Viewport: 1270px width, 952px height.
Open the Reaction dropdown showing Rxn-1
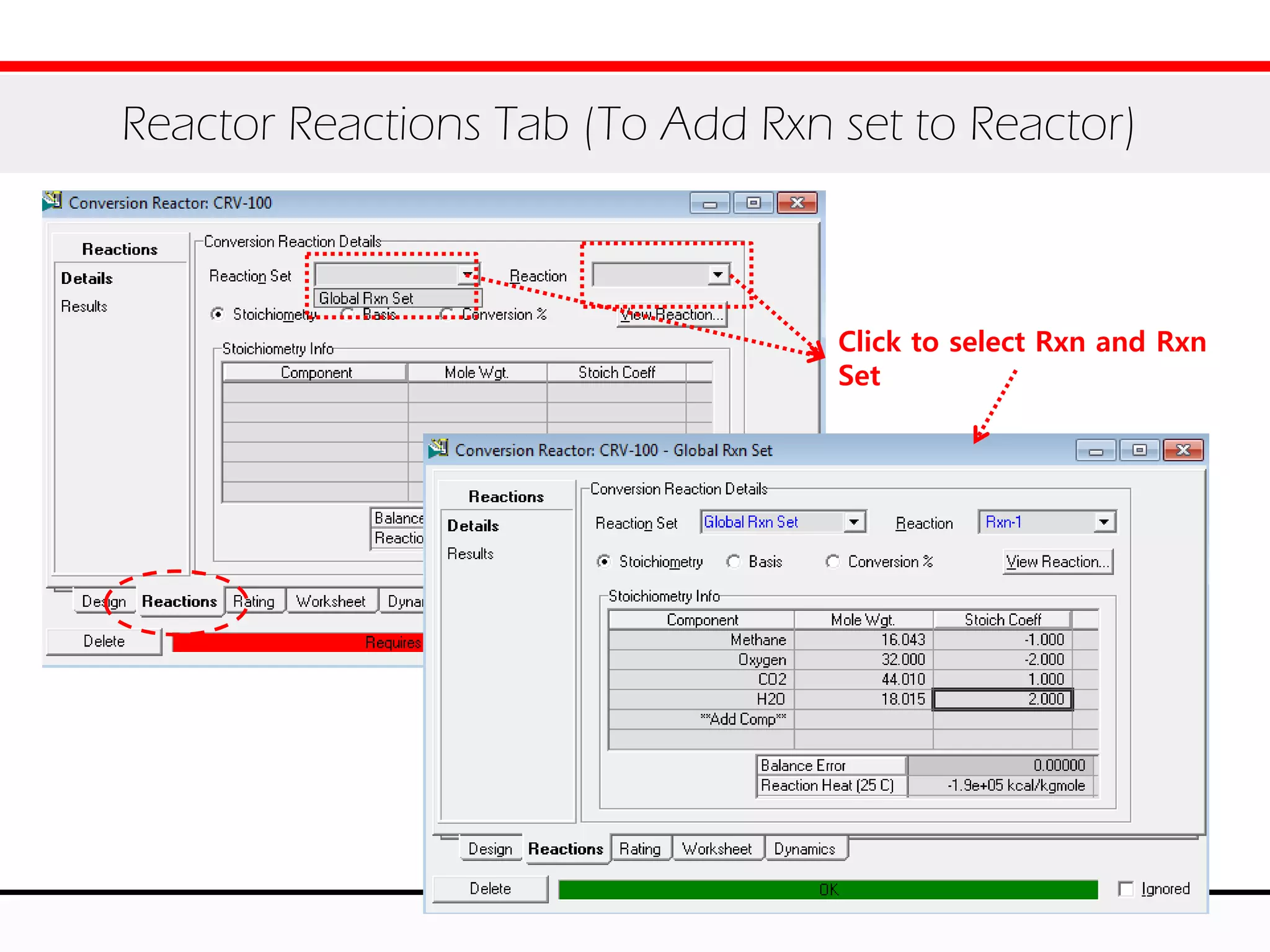(x=1104, y=522)
